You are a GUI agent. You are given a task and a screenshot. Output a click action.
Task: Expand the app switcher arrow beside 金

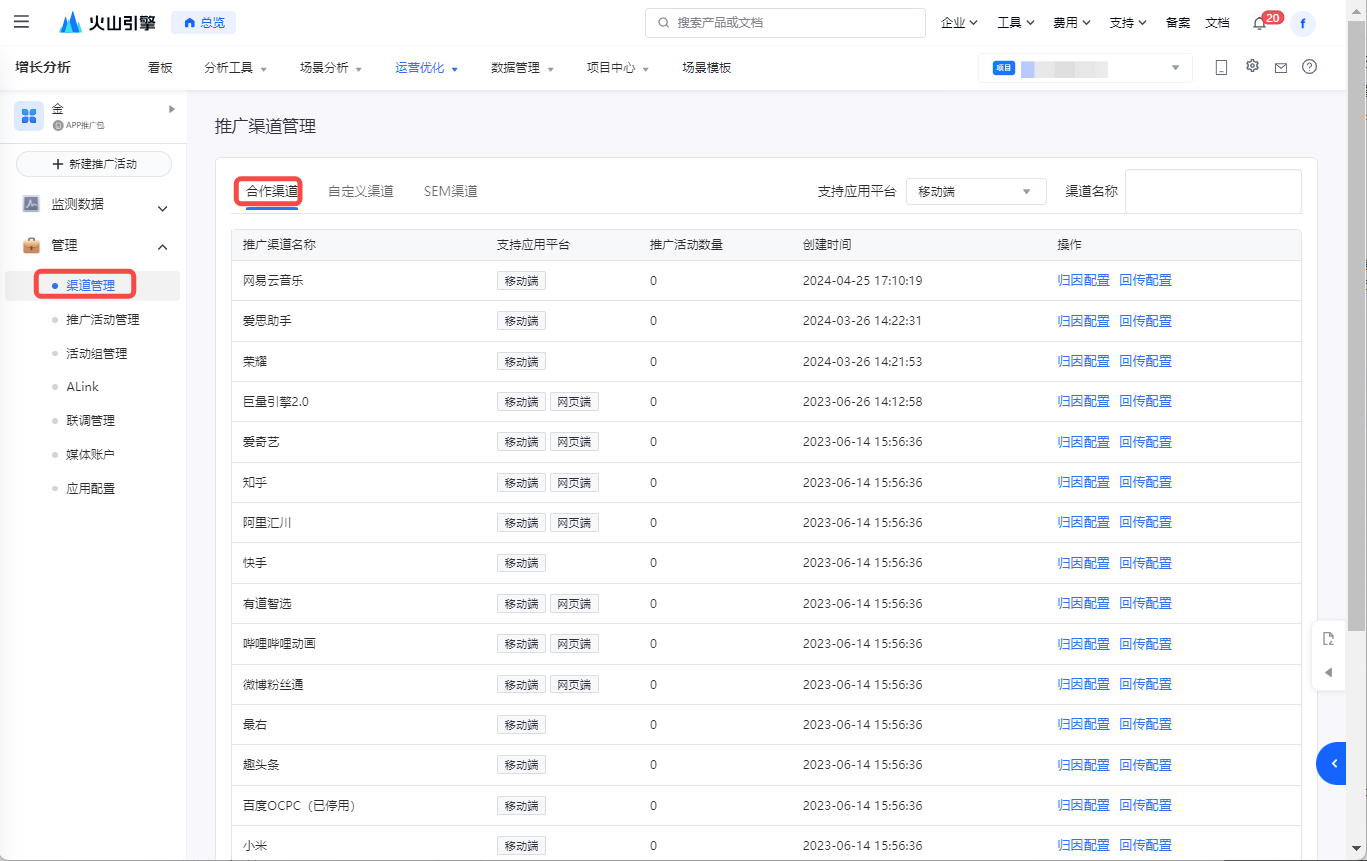coord(172,108)
